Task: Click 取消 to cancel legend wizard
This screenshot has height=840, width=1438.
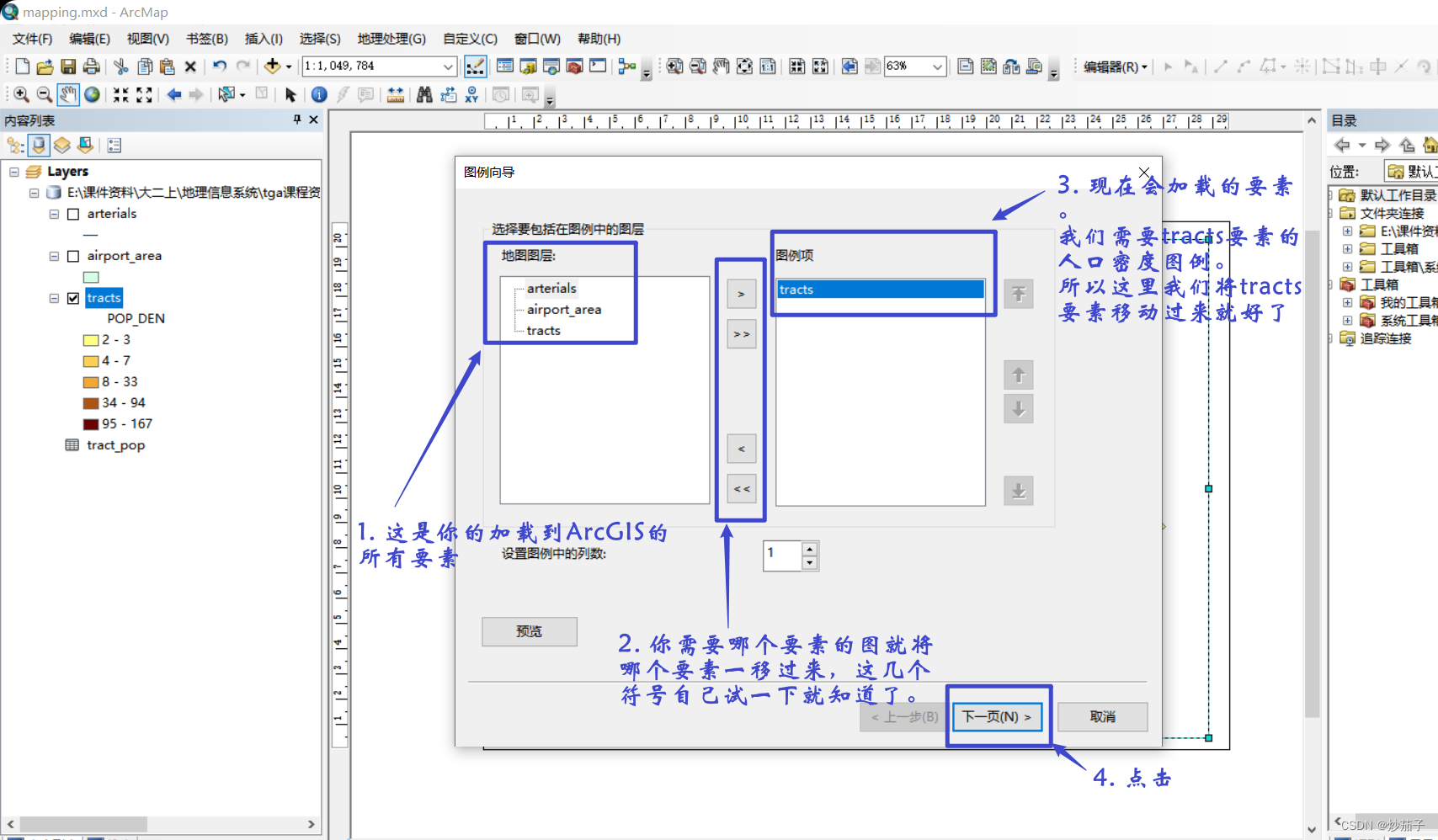Action: coord(1103,717)
